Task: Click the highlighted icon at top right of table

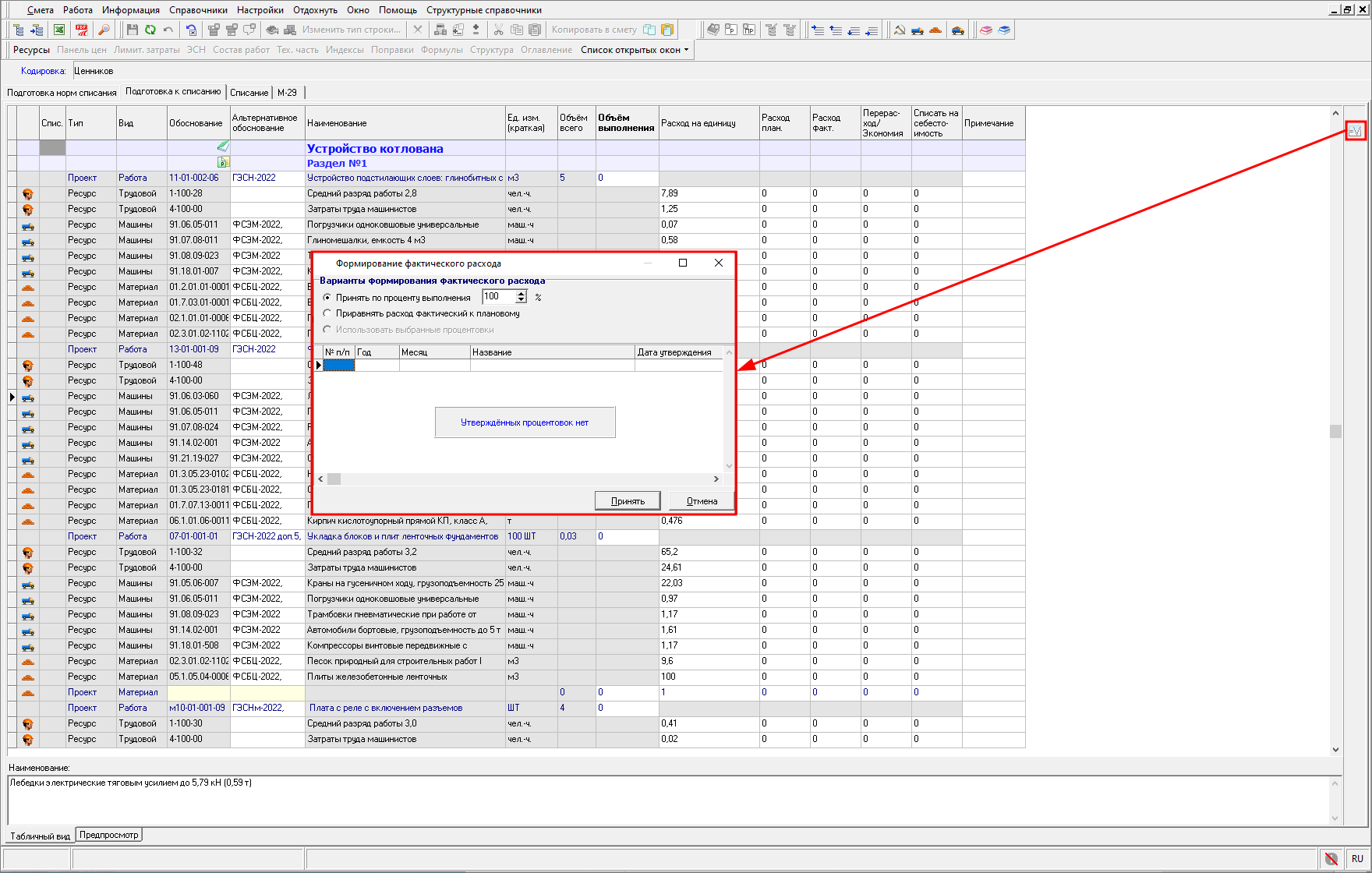Action: [1355, 131]
